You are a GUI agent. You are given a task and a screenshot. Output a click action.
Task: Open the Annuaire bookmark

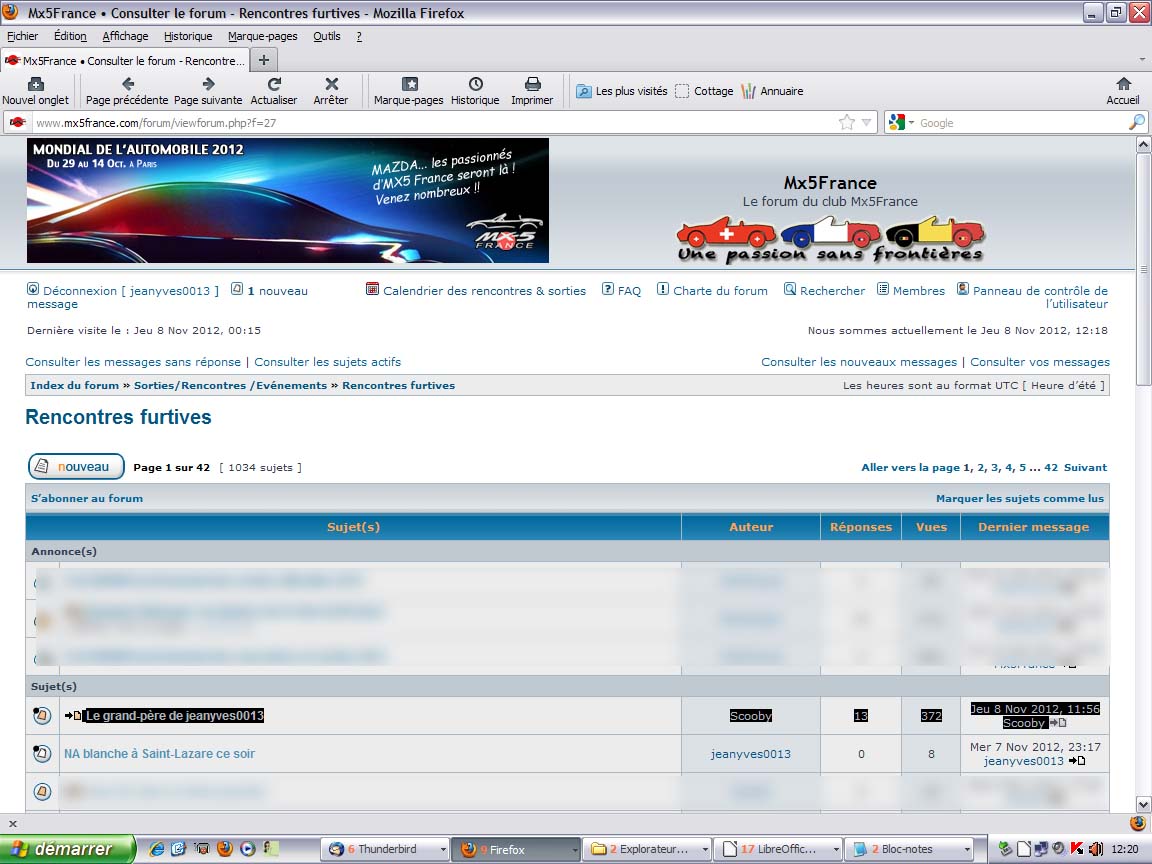point(772,91)
